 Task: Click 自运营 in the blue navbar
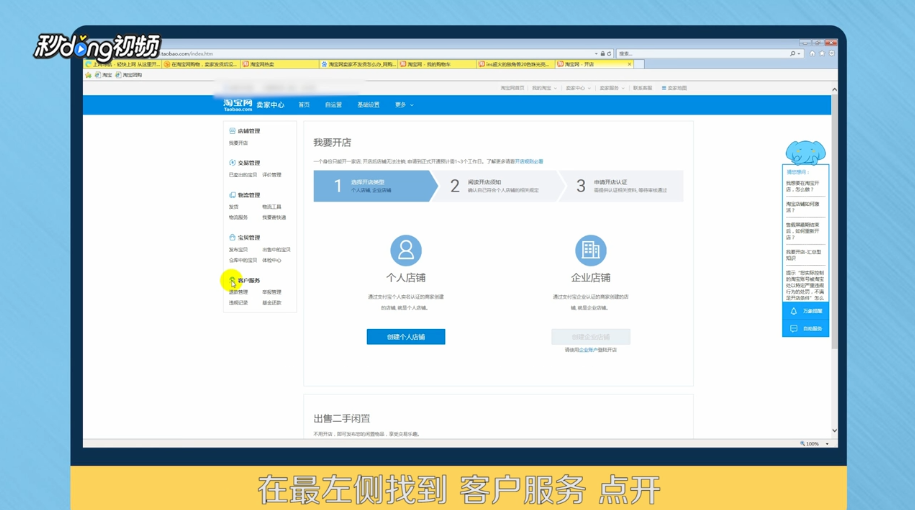[x=333, y=105]
